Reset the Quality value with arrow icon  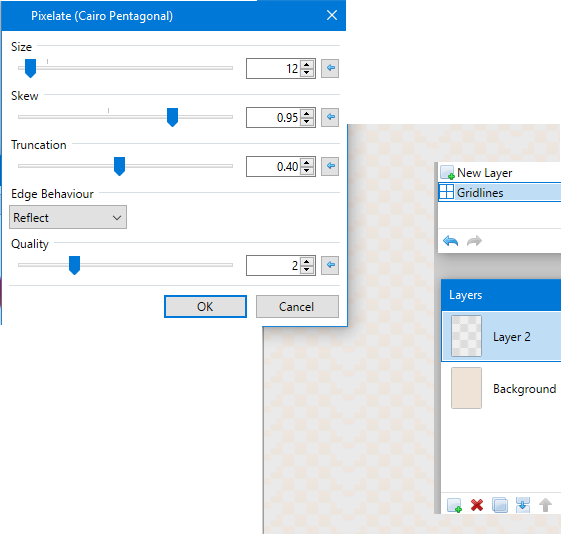point(330,265)
